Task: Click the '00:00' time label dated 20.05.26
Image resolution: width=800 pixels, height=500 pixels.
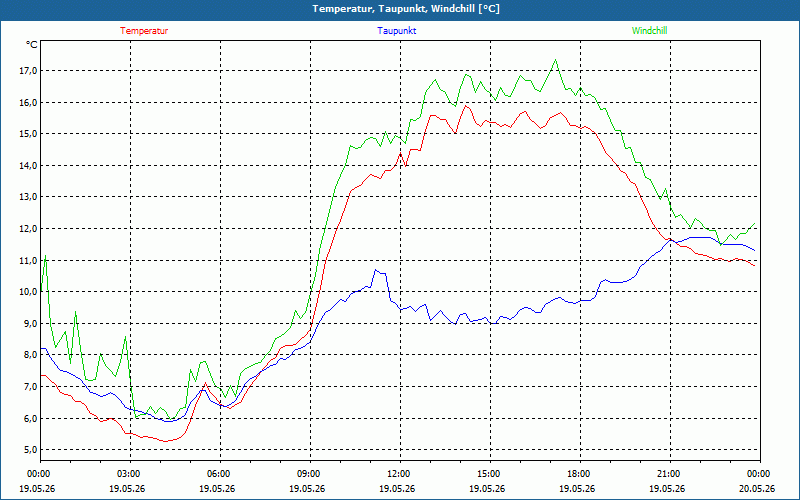Action: point(758,474)
